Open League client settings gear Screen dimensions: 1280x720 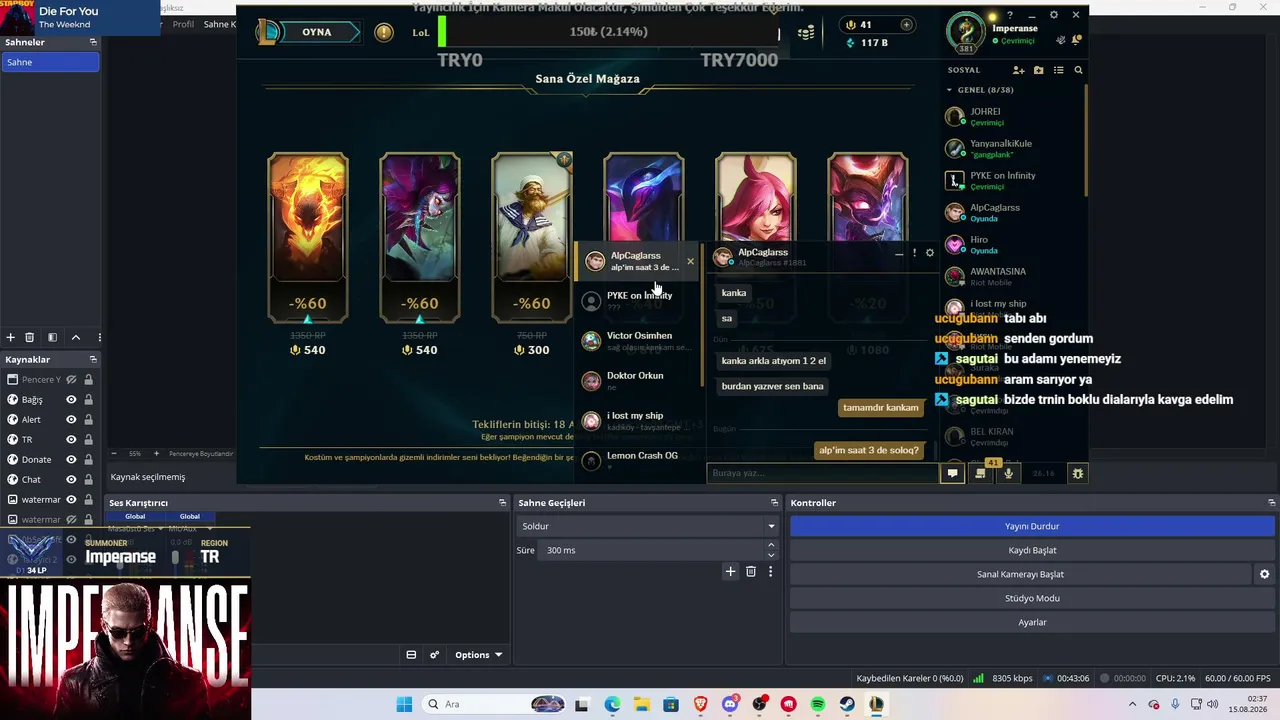coord(1054,15)
